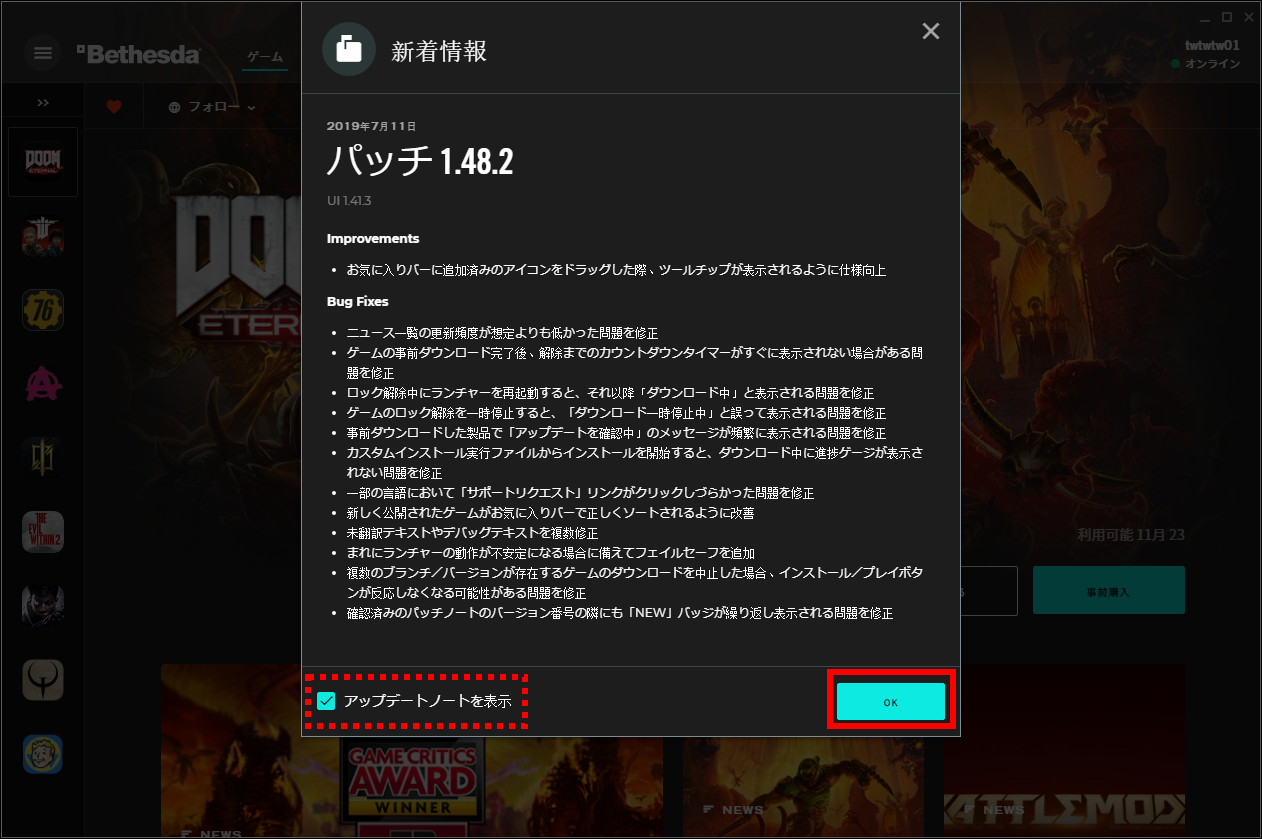1262x839 pixels.
Task: Select DOOM Eternal in the sidebar
Action: point(43,161)
